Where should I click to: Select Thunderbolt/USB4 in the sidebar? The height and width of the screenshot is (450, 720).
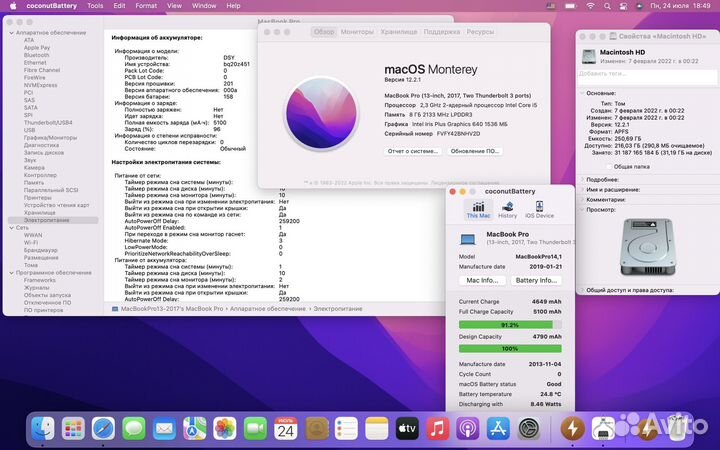point(48,123)
